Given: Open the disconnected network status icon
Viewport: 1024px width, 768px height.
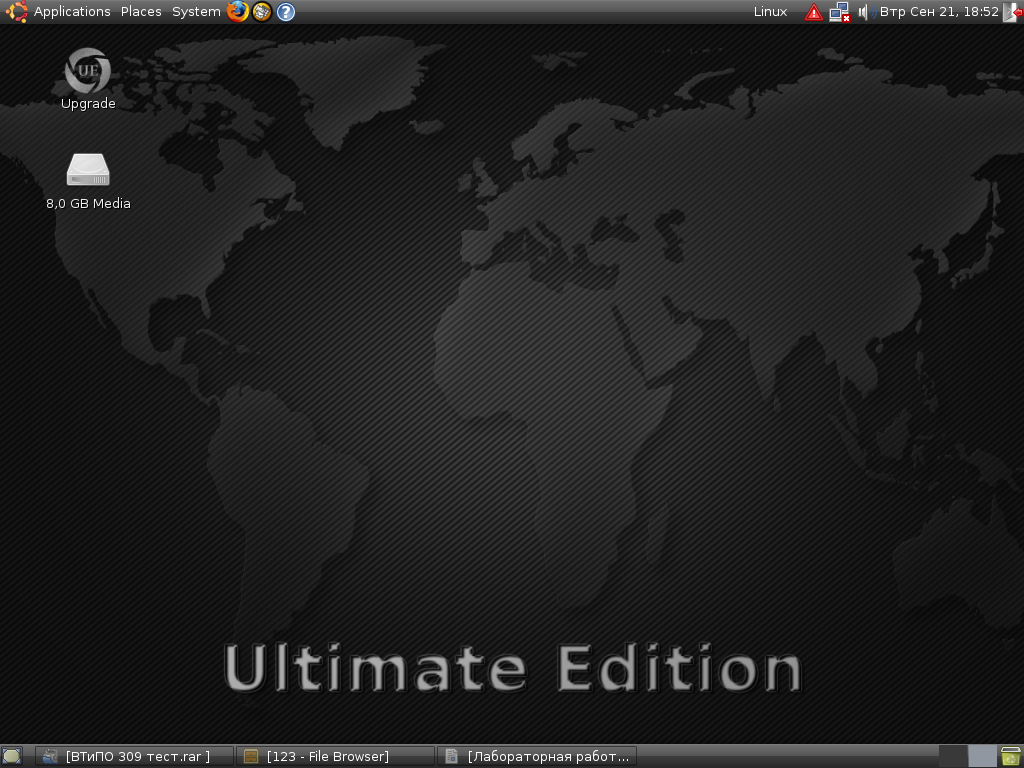Looking at the screenshot, I should pos(839,12).
